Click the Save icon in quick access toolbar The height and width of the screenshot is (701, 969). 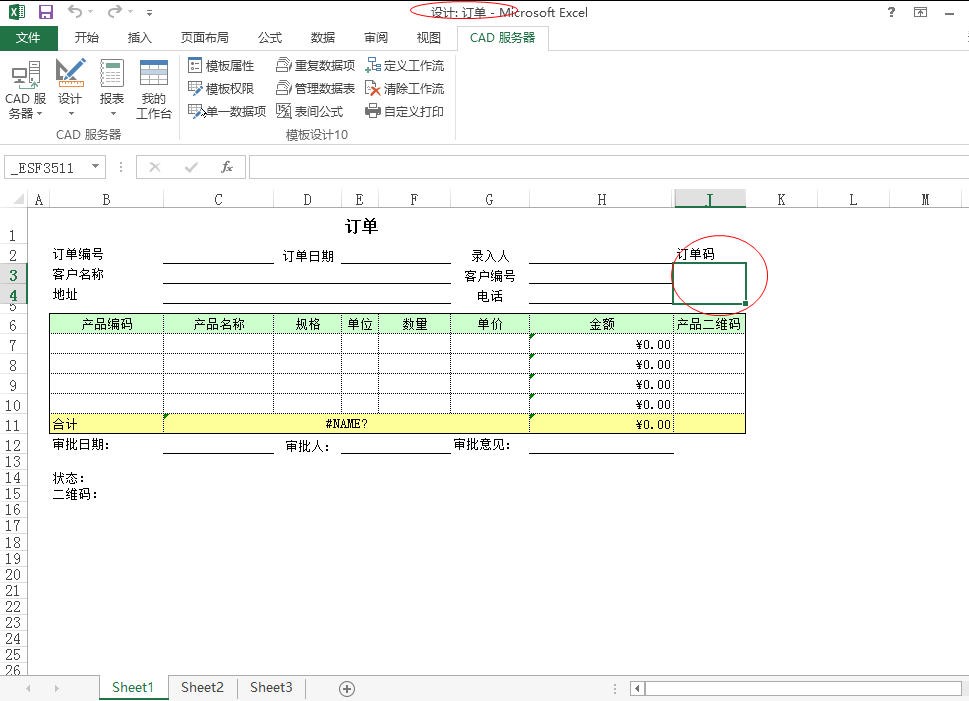(45, 12)
